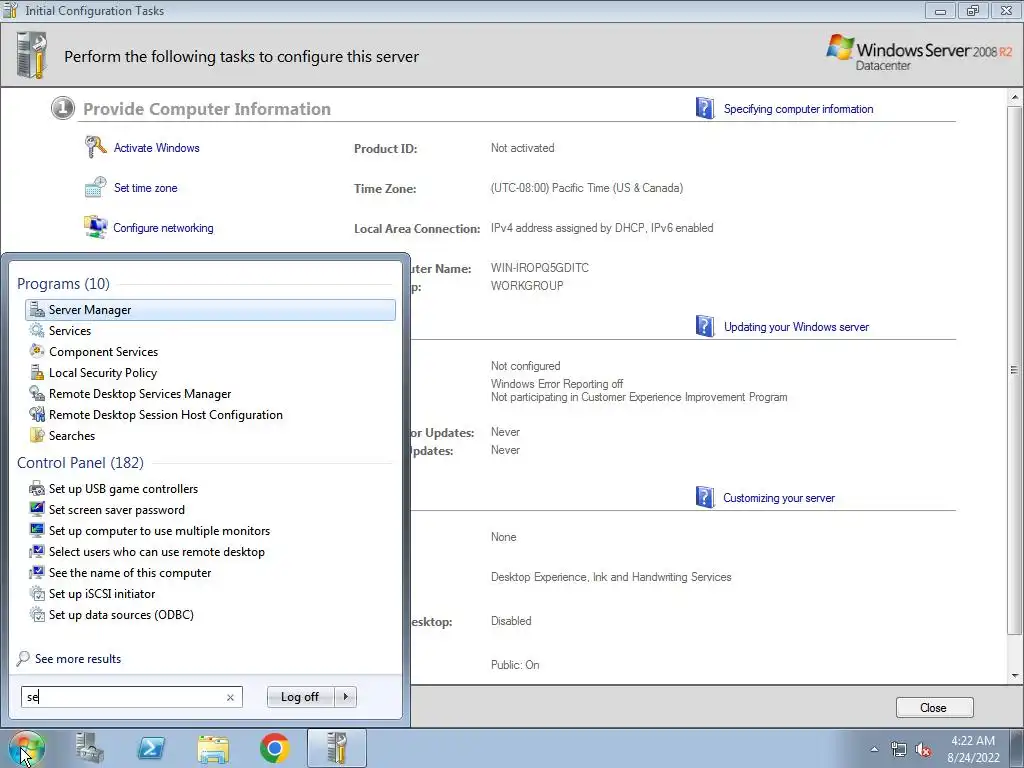Click the muted volume tray icon
The height and width of the screenshot is (768, 1024).
923,749
